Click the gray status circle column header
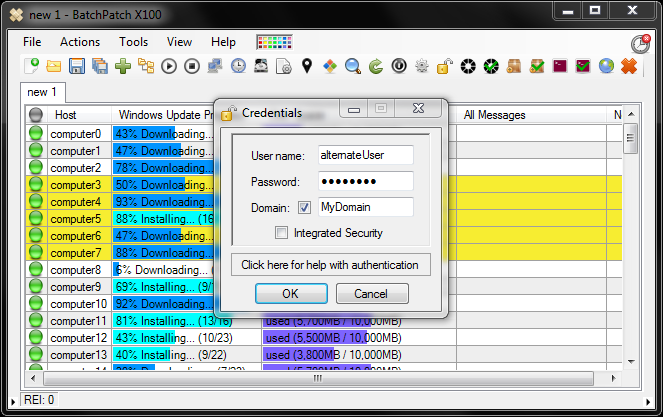663x417 pixels. [36, 115]
